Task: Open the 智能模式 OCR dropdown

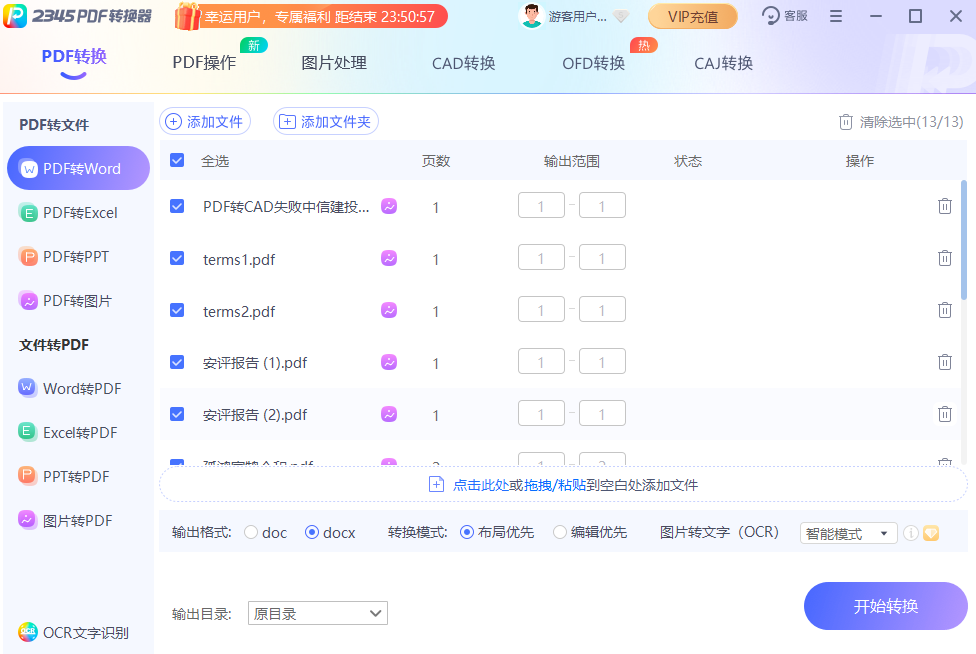Action: (848, 533)
